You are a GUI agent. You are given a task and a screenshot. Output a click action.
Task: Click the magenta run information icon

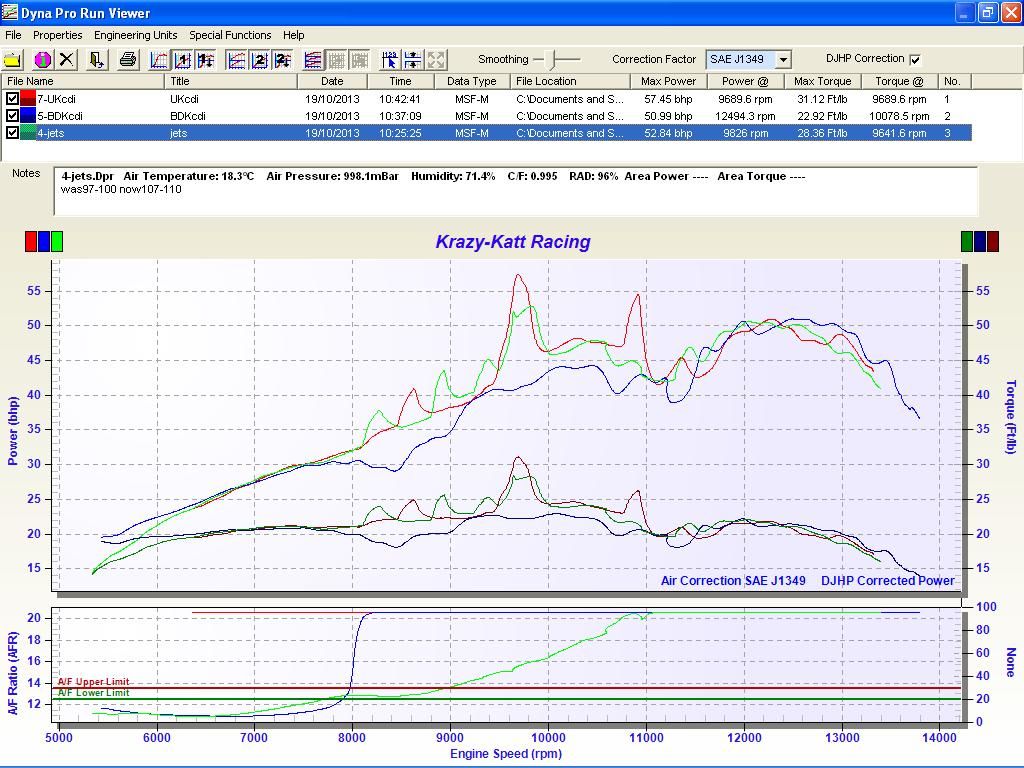coord(42,60)
